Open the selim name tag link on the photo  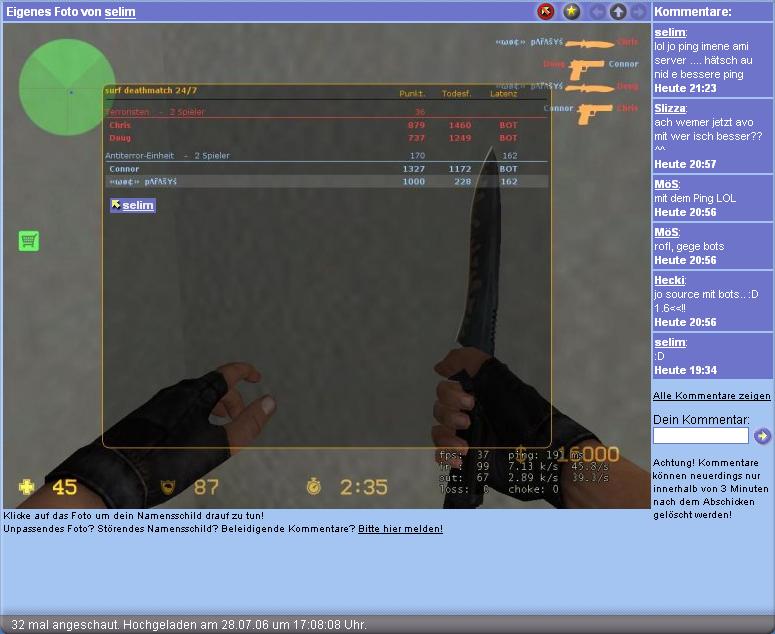click(138, 205)
